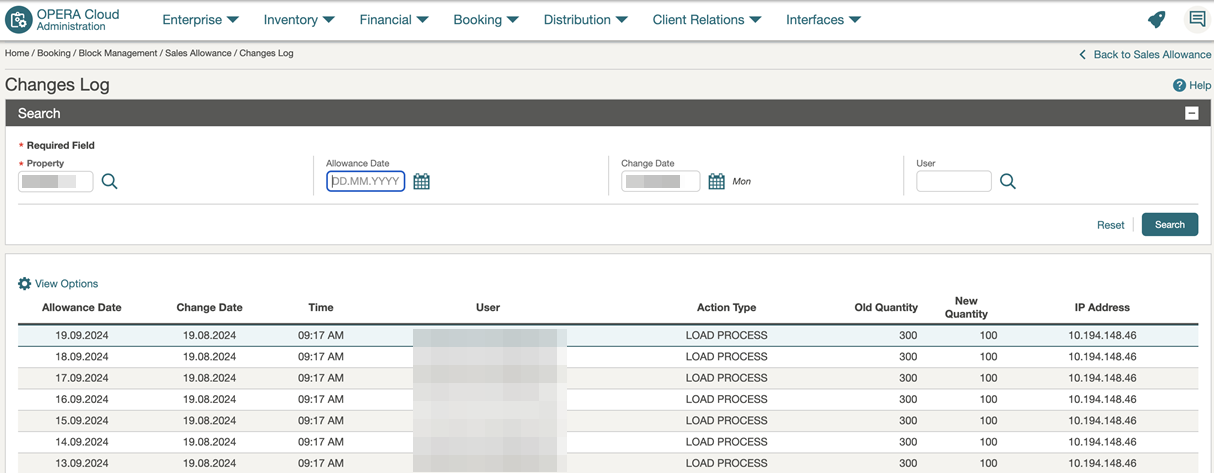1214x473 pixels.
Task: Focus the Property input field
Action: [56, 181]
